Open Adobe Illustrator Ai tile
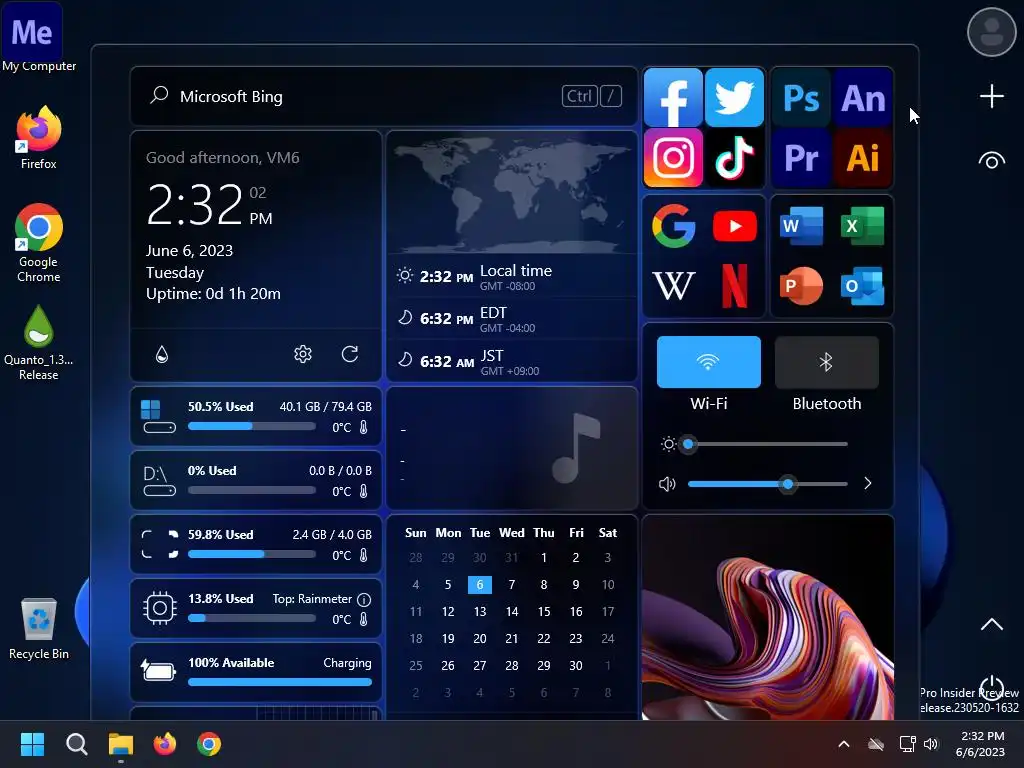Image resolution: width=1024 pixels, height=768 pixels. point(863,157)
